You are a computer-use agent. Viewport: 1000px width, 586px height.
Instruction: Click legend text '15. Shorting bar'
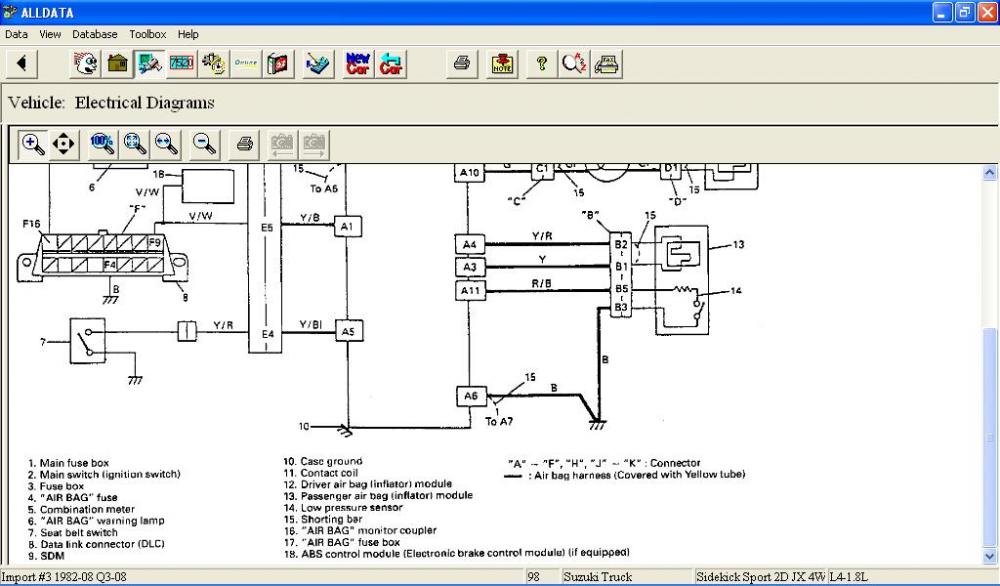coord(323,519)
